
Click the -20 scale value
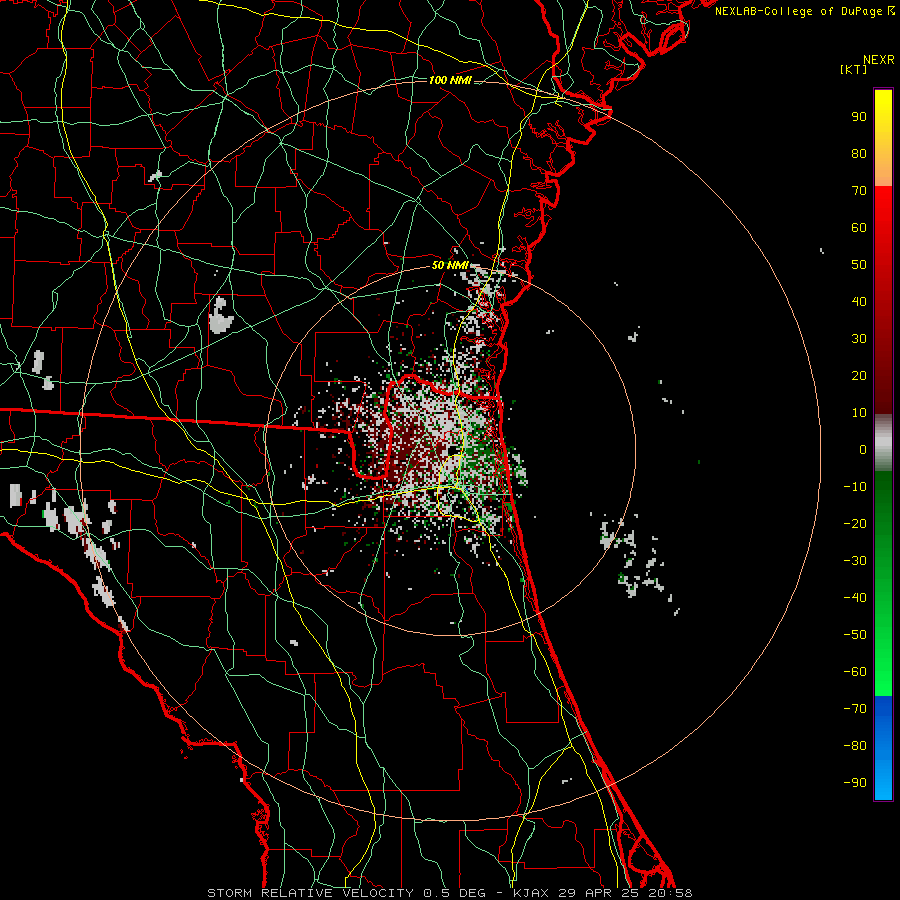tap(855, 523)
